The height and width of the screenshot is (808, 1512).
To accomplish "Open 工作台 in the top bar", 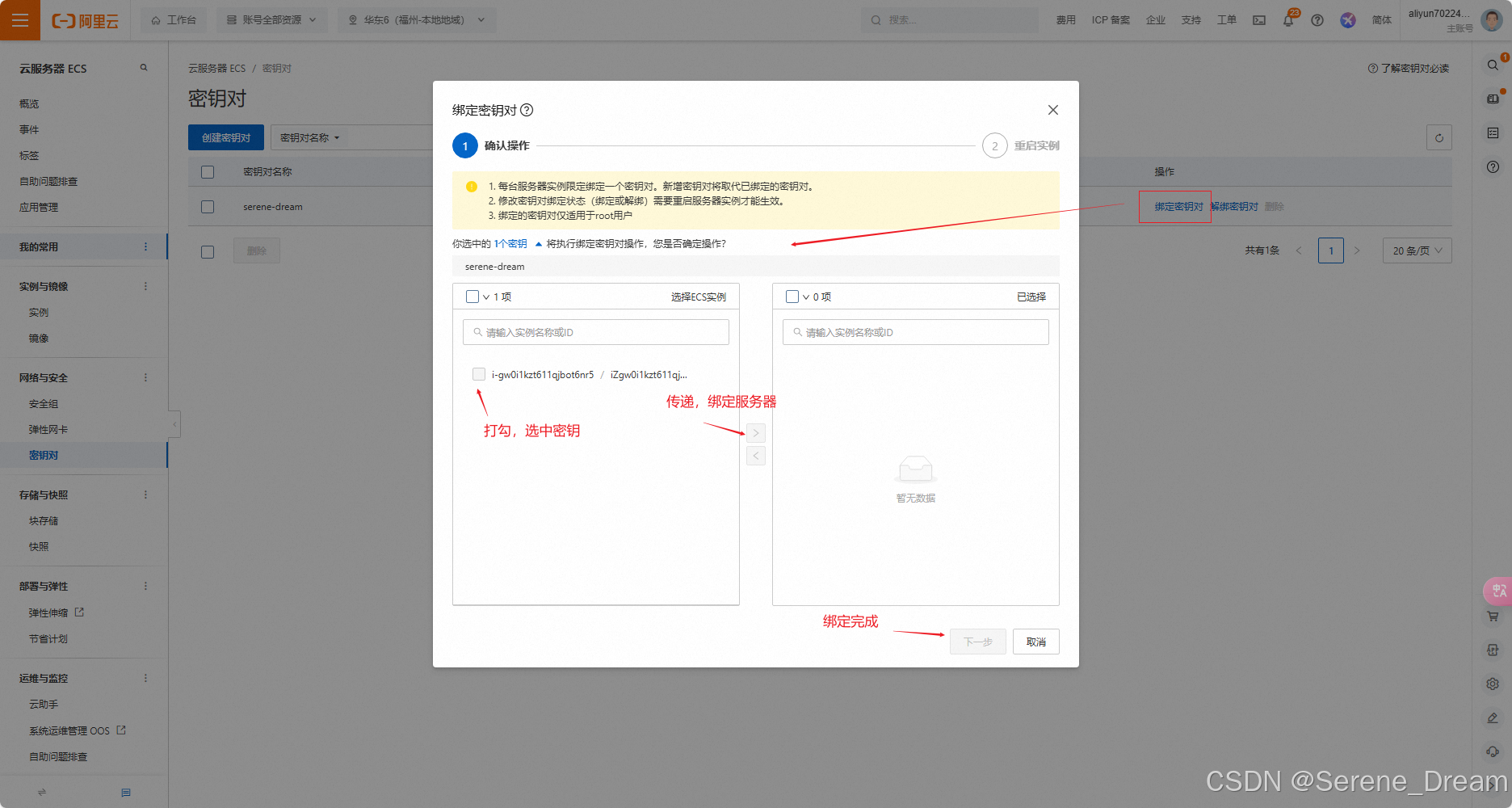I will click(174, 20).
